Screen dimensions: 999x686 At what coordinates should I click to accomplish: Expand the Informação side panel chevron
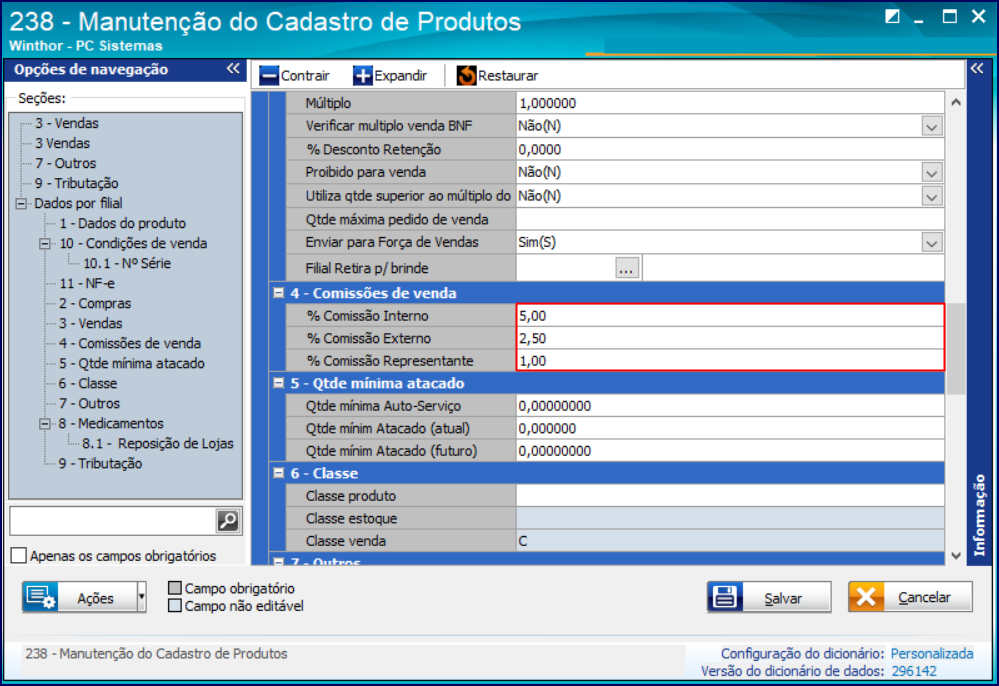tap(977, 69)
